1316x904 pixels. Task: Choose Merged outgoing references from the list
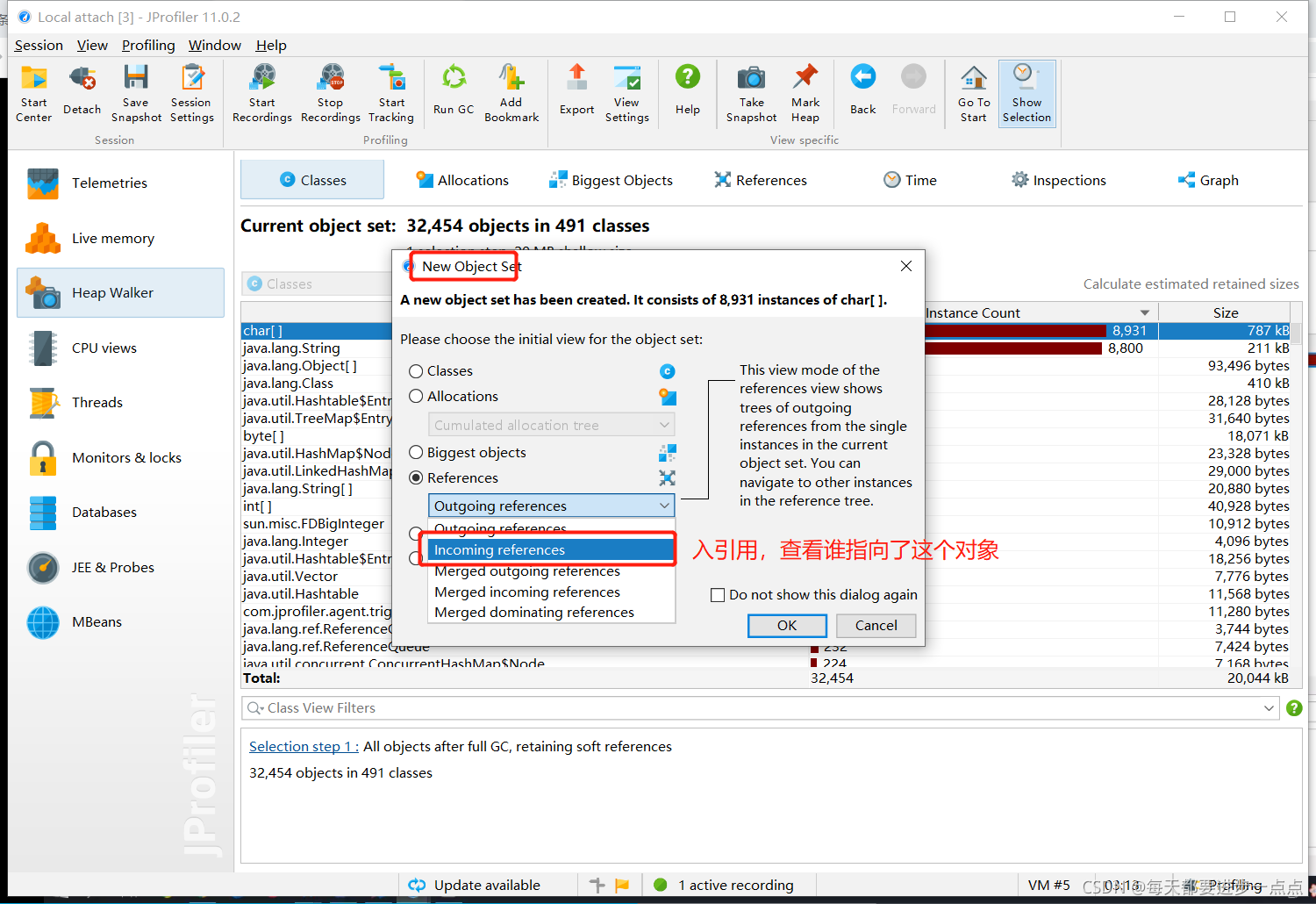point(551,571)
